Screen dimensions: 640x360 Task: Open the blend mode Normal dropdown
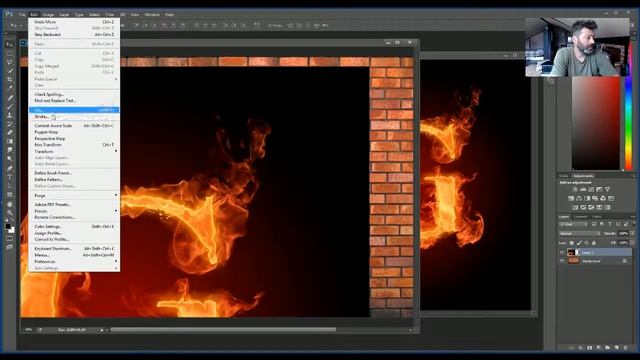(579, 233)
